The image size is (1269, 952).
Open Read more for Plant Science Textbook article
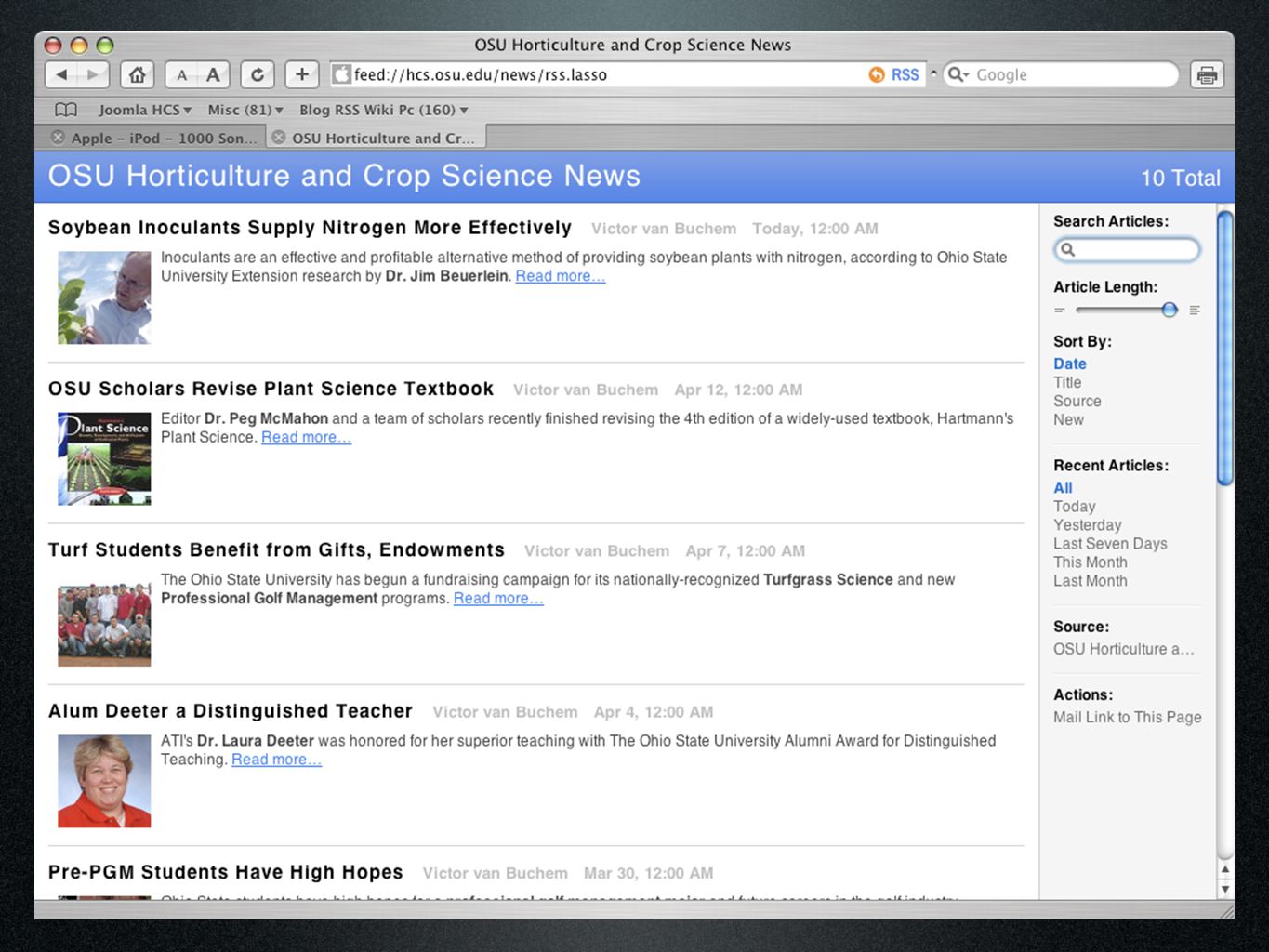[x=306, y=437]
